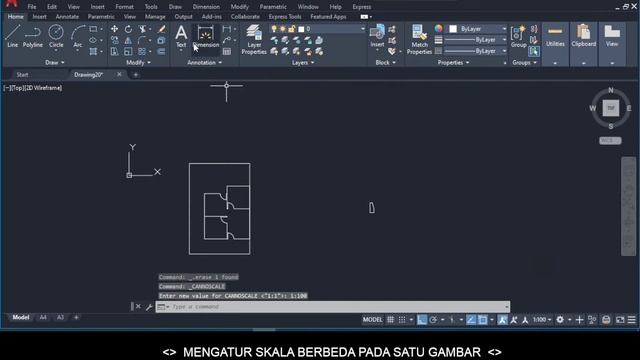Open the Clipboard panel button
This screenshot has height=360, width=640.
coord(584,44)
